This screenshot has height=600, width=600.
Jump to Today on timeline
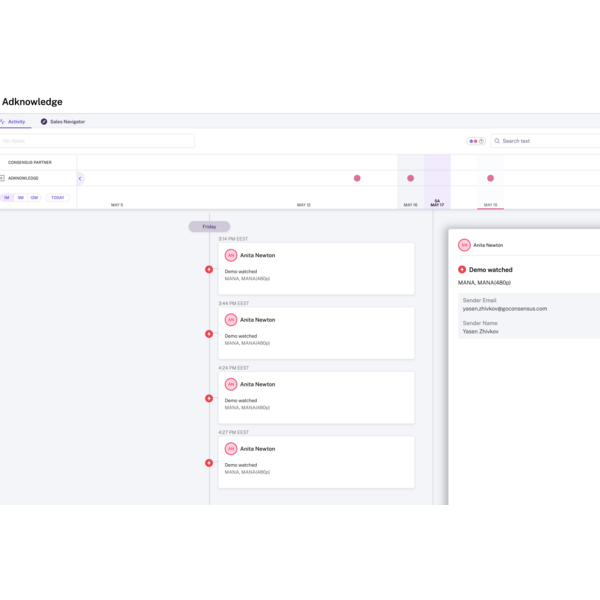point(58,197)
